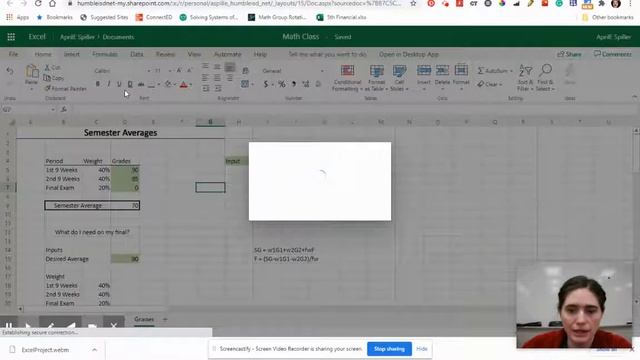Click Increase Decimal button

point(306,84)
